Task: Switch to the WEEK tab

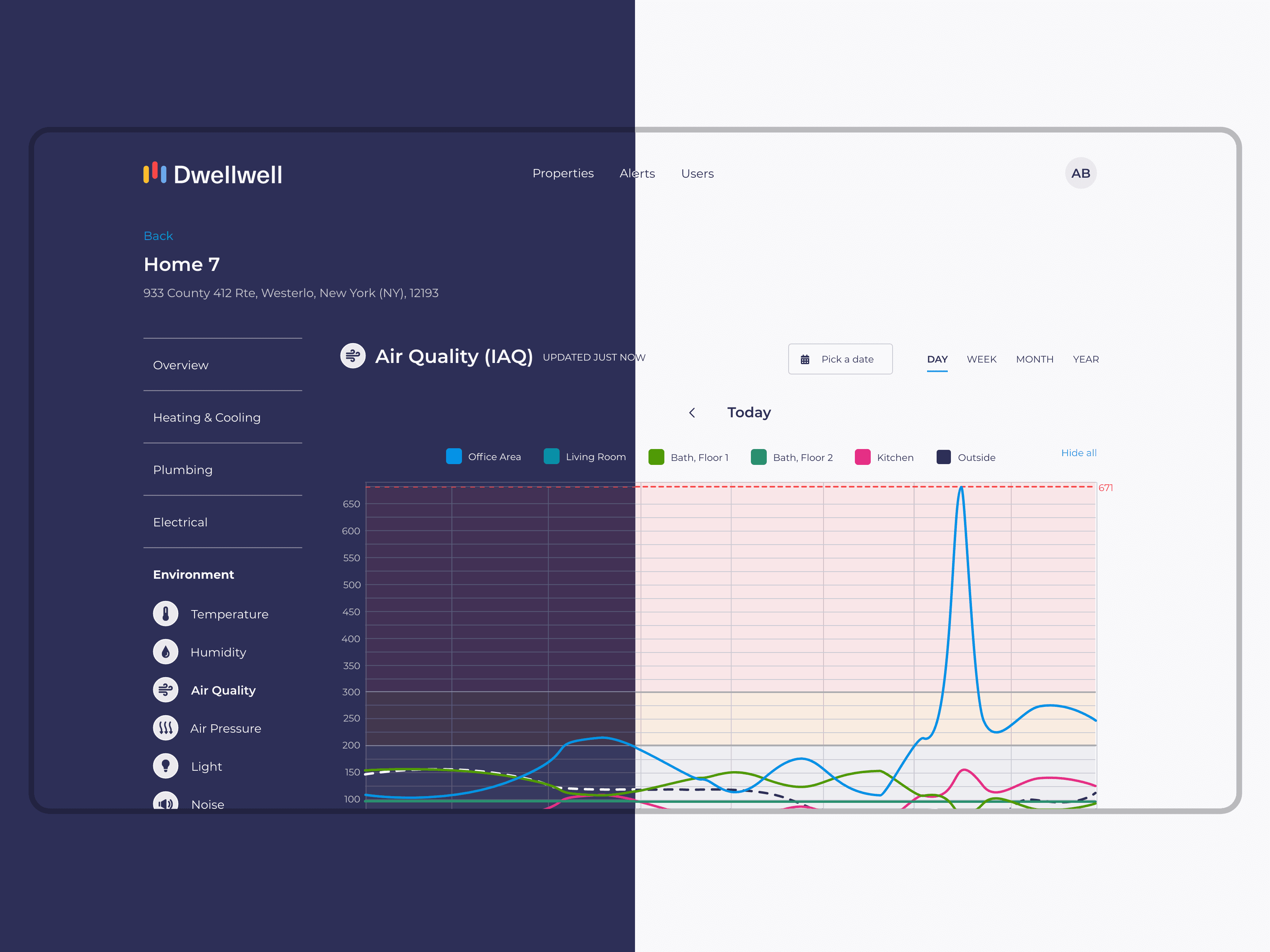Action: 981,359
